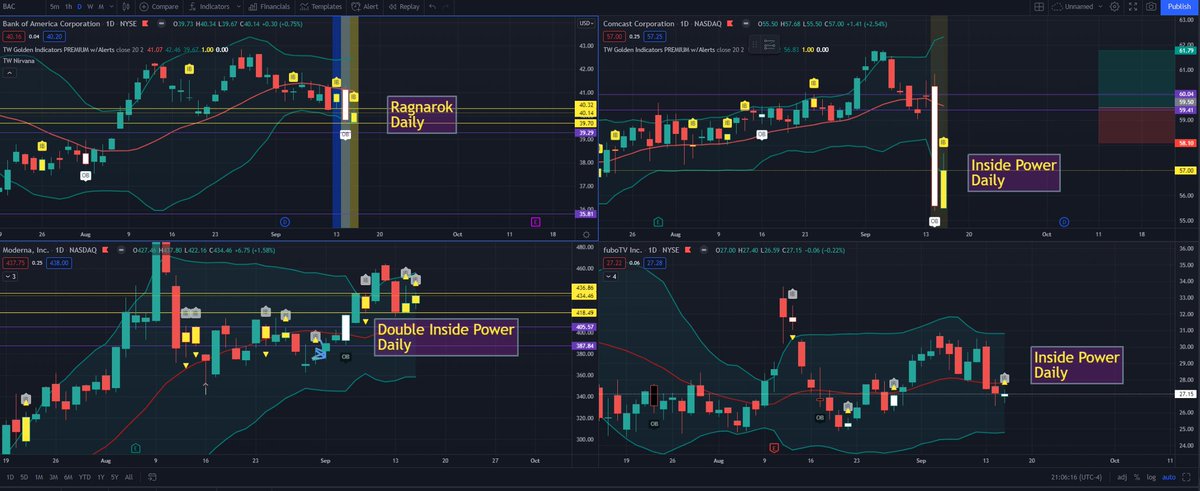Expand the fuboTV indicator legend chevron
Viewport: 1200px width, 491px height.
[611, 277]
